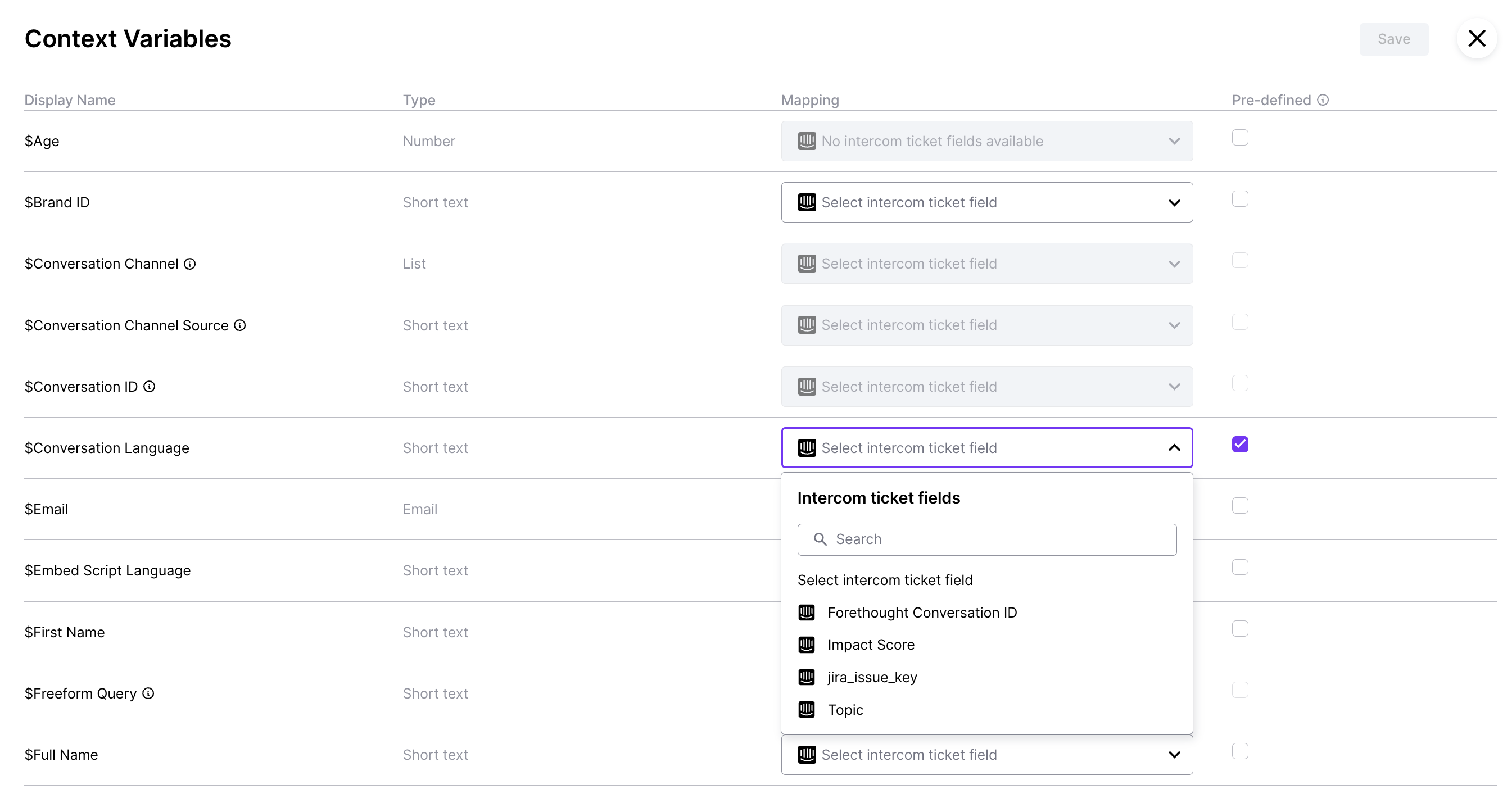Click the Display Name column header
The image size is (1512, 789).
tap(70, 100)
